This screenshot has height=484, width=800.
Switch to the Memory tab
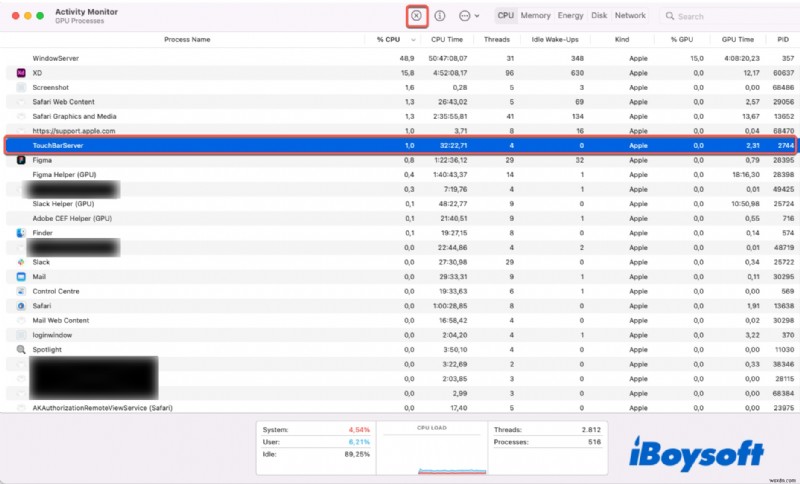(535, 16)
